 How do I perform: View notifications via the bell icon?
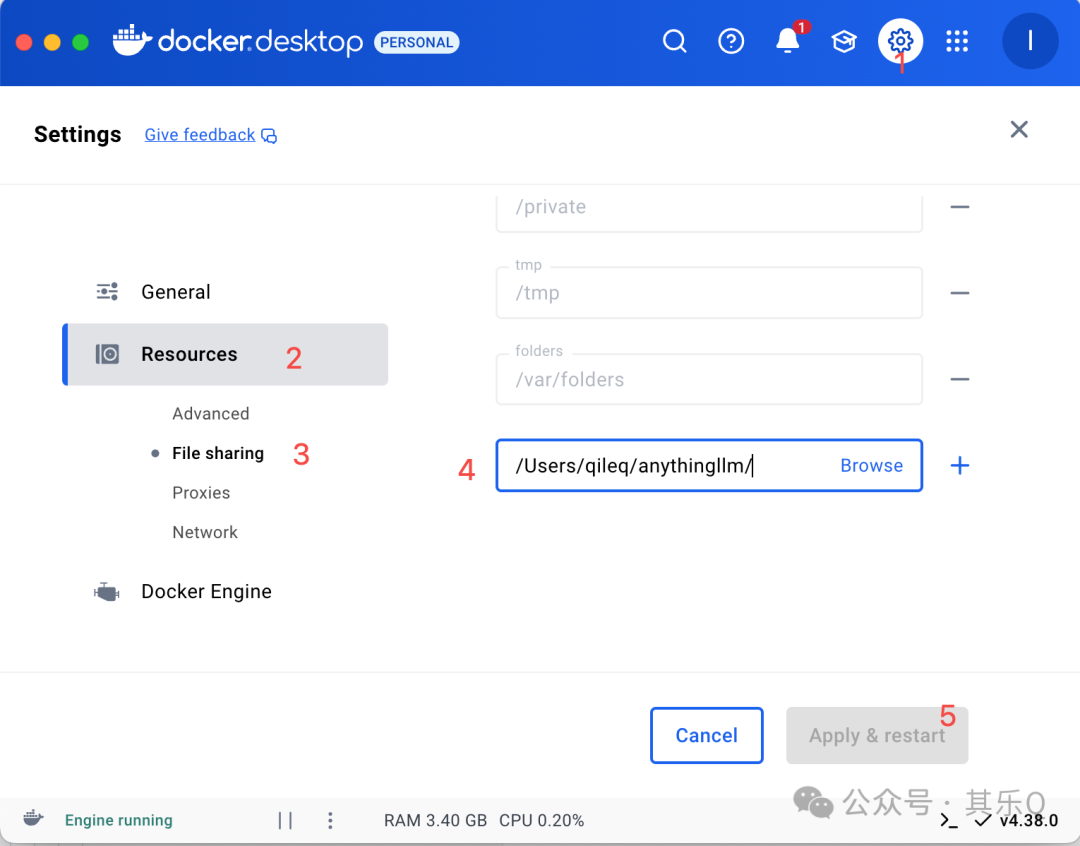tap(787, 43)
